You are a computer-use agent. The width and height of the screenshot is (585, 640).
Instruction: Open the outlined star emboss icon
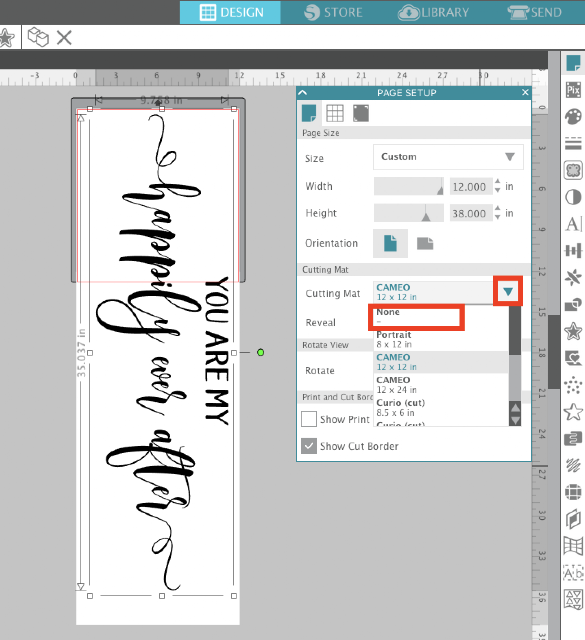573,411
